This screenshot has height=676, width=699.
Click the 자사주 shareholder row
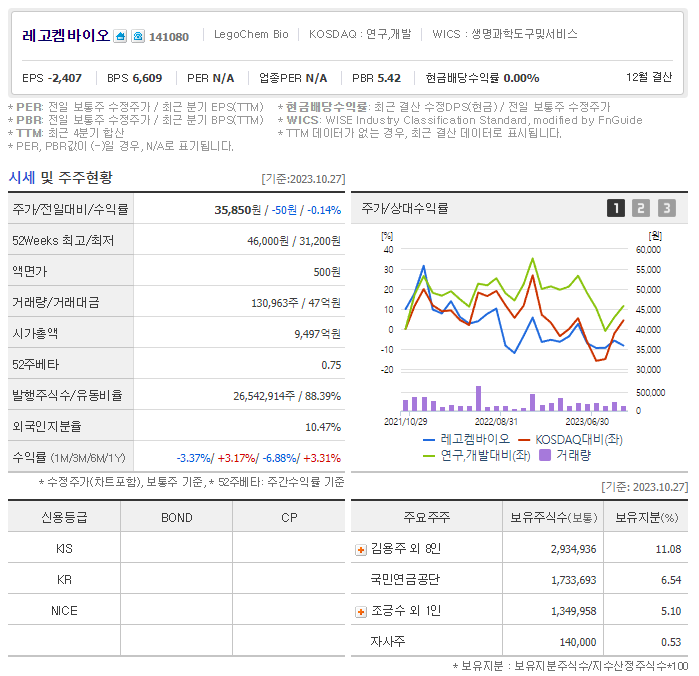(519, 641)
